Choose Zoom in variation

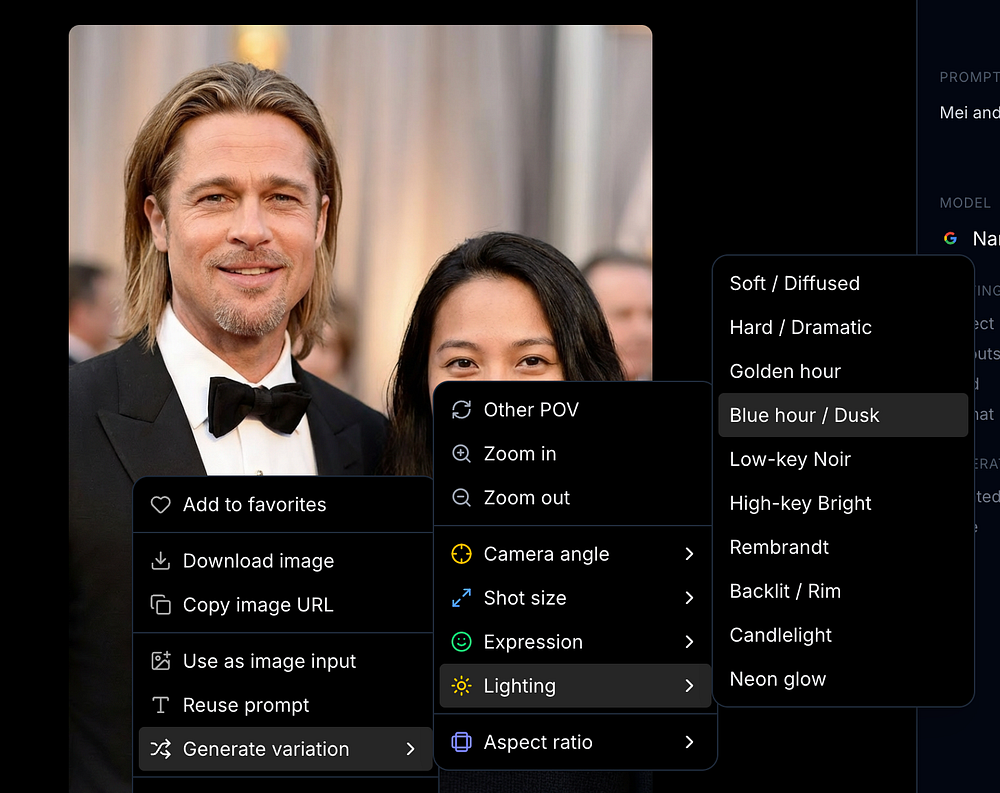pos(575,454)
